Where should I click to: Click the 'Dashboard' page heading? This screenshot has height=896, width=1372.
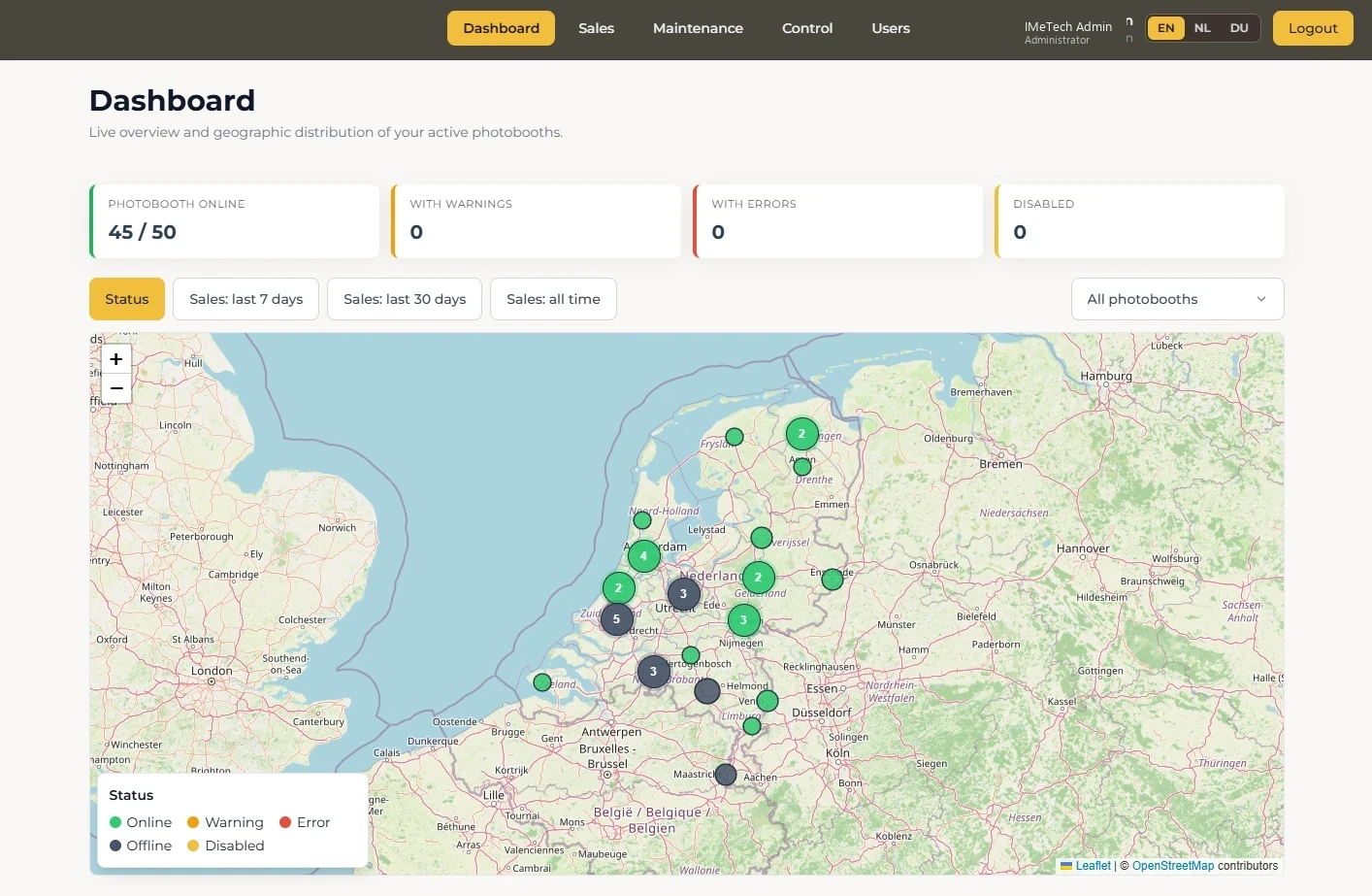tap(172, 100)
